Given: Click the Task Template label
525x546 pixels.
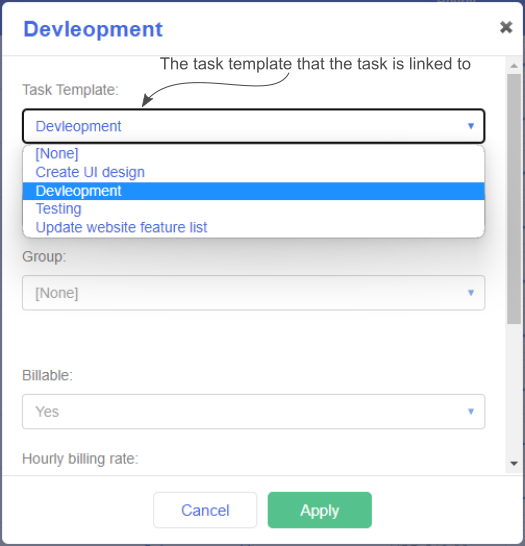Looking at the screenshot, I should coord(70,90).
